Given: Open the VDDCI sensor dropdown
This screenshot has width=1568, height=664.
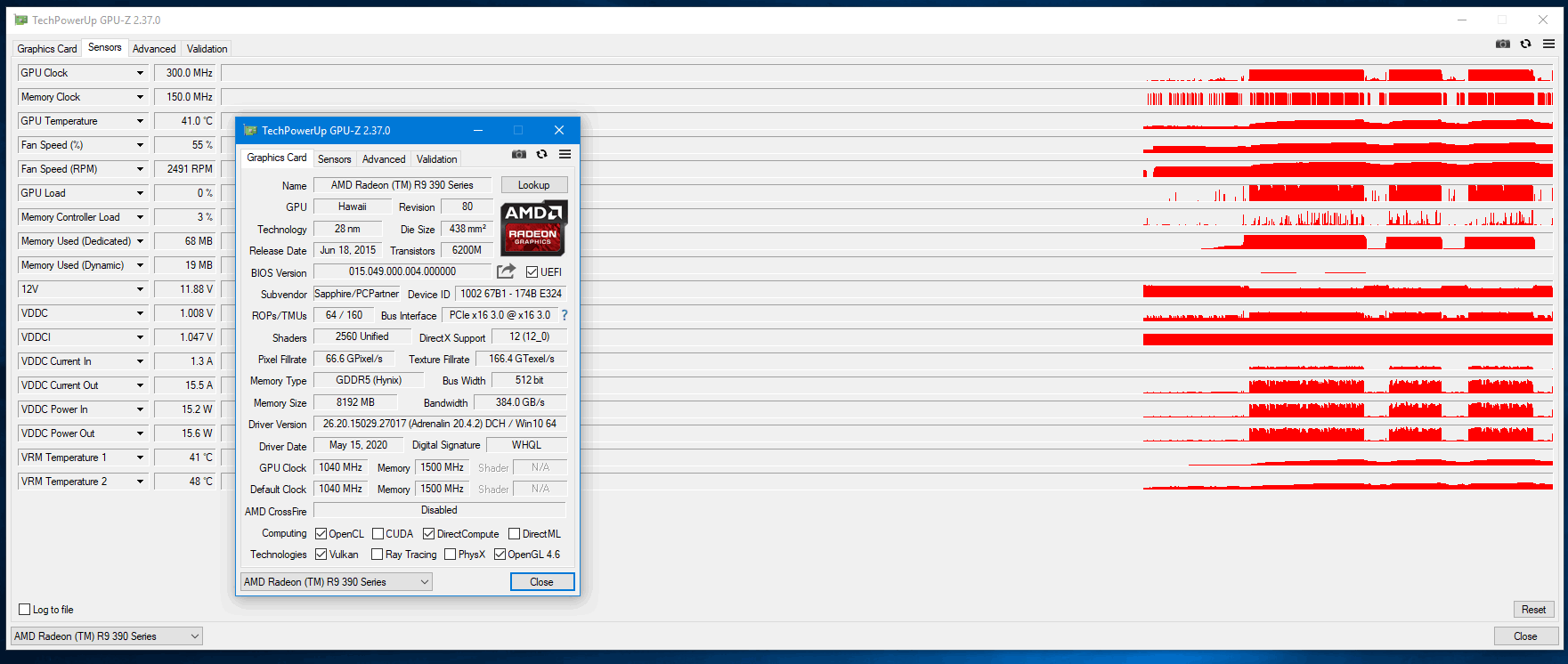Looking at the screenshot, I should coord(140,337).
